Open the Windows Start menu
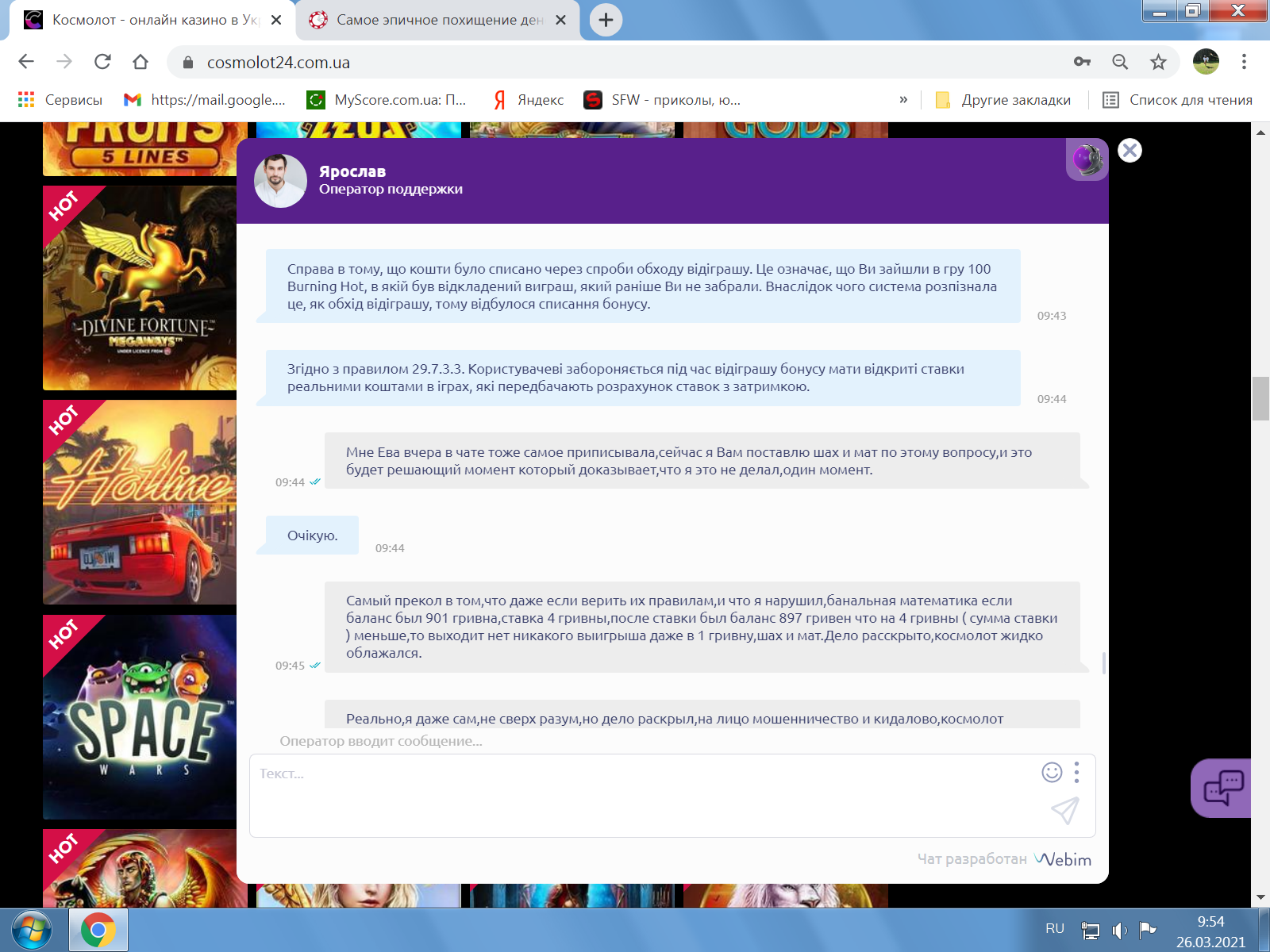The height and width of the screenshot is (952, 1270). click(x=31, y=930)
